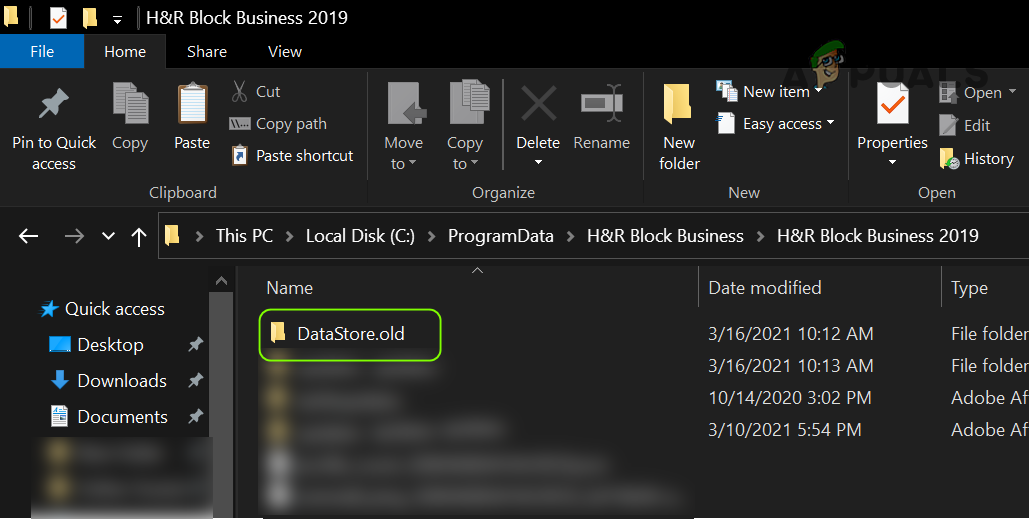1029x519 pixels.
Task: Click the Rename icon
Action: [601, 105]
